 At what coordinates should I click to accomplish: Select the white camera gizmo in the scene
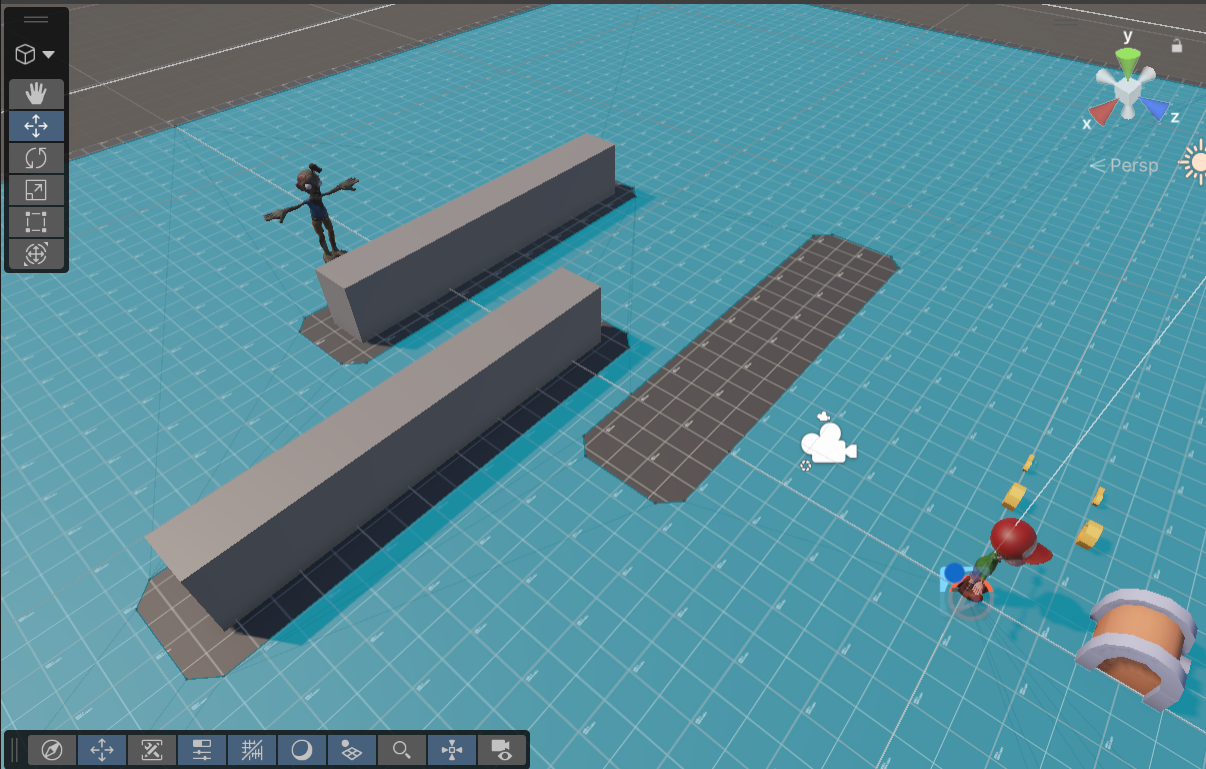point(828,443)
